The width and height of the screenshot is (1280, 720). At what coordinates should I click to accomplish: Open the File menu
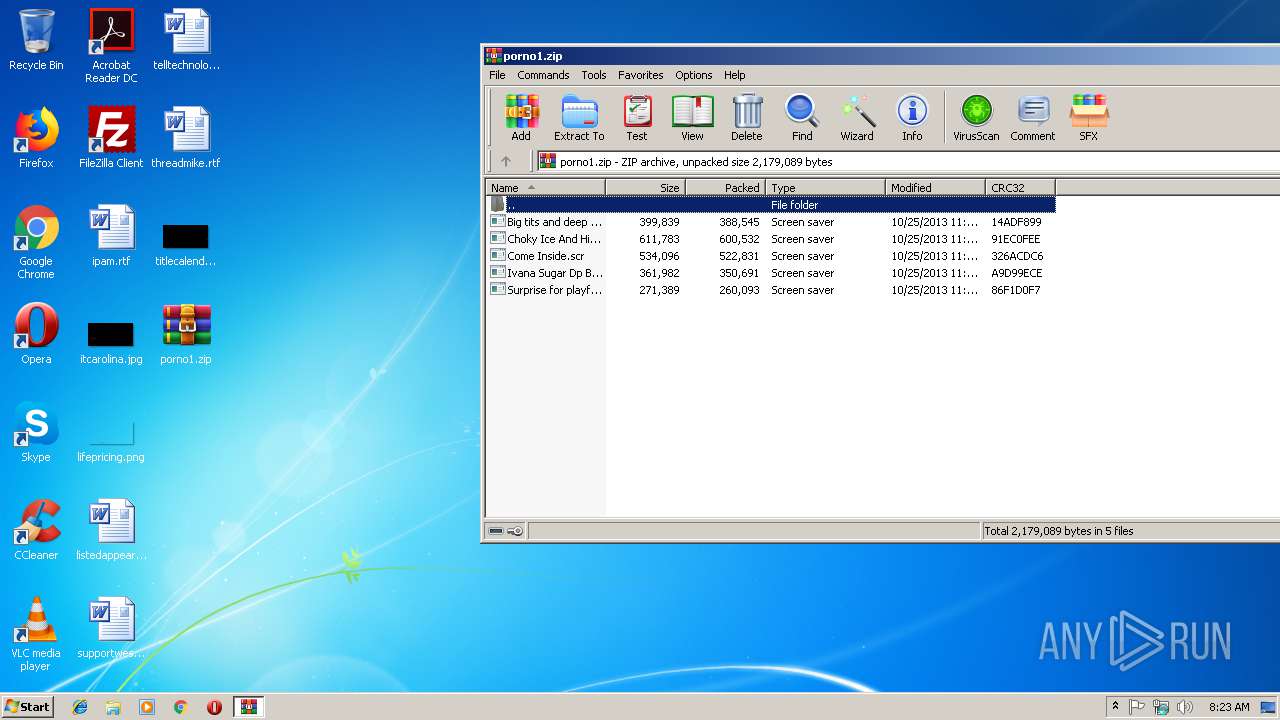(x=497, y=75)
